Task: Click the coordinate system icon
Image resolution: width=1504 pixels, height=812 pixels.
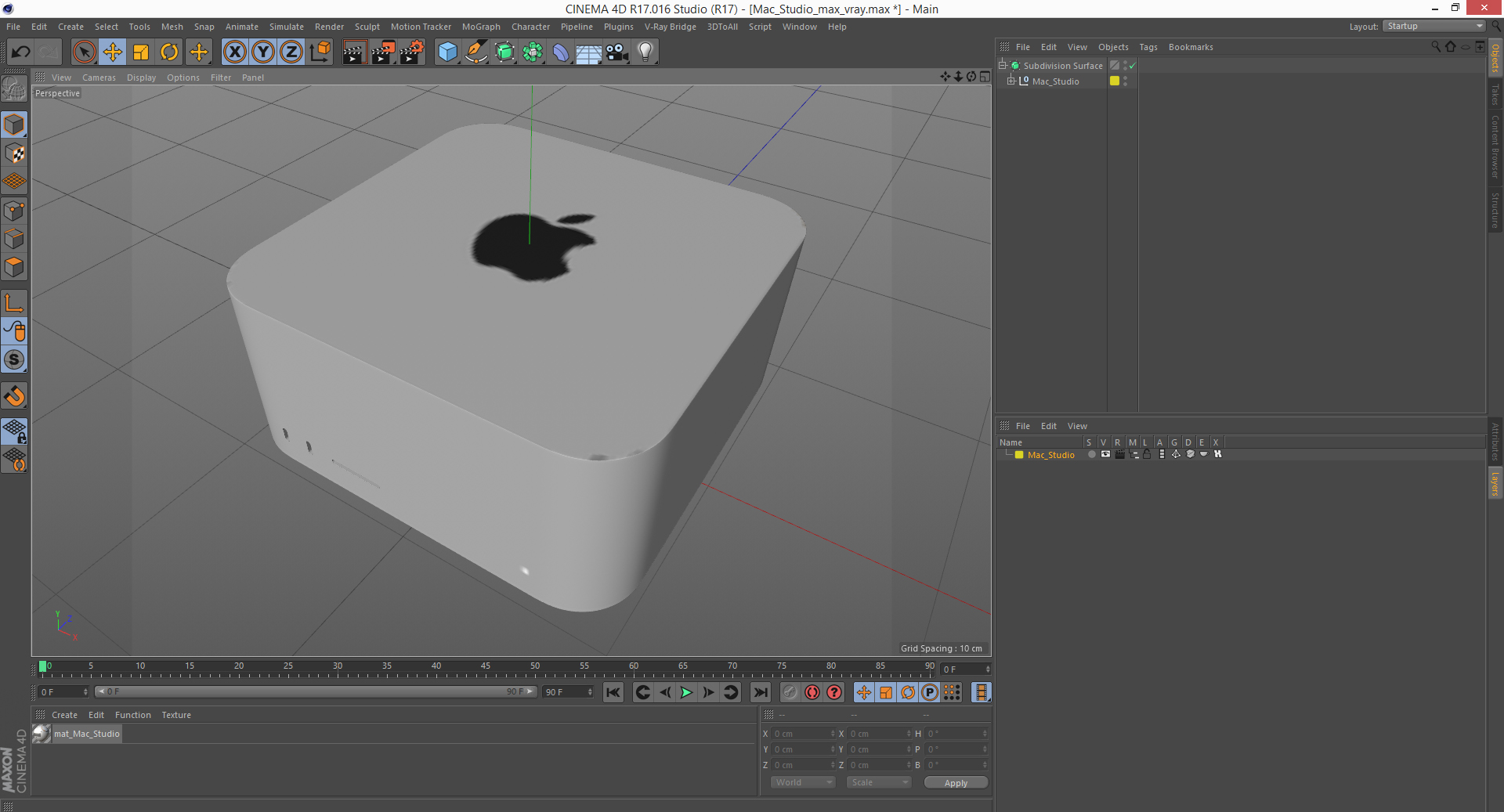Action: coord(320,52)
